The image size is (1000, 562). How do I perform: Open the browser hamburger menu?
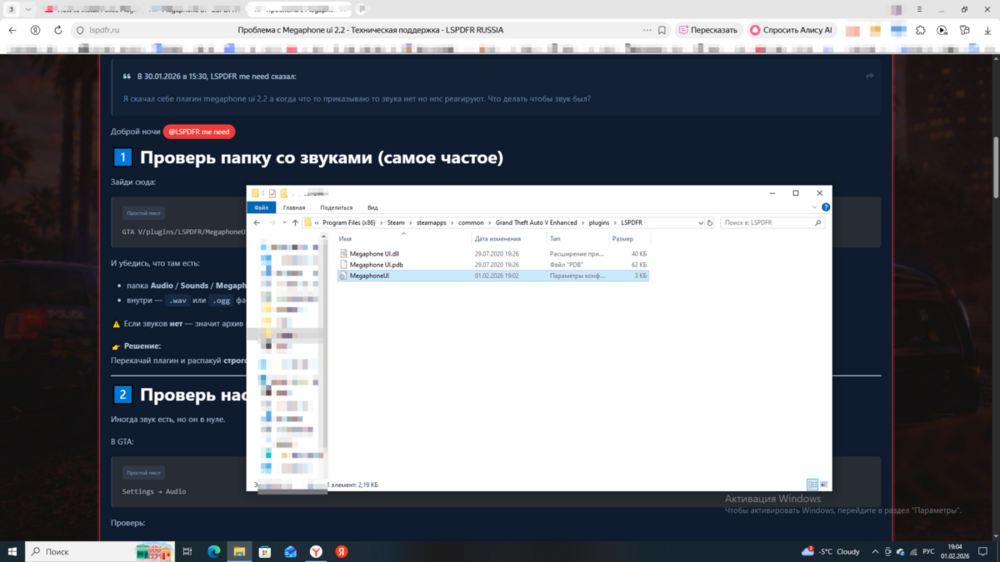coord(919,10)
